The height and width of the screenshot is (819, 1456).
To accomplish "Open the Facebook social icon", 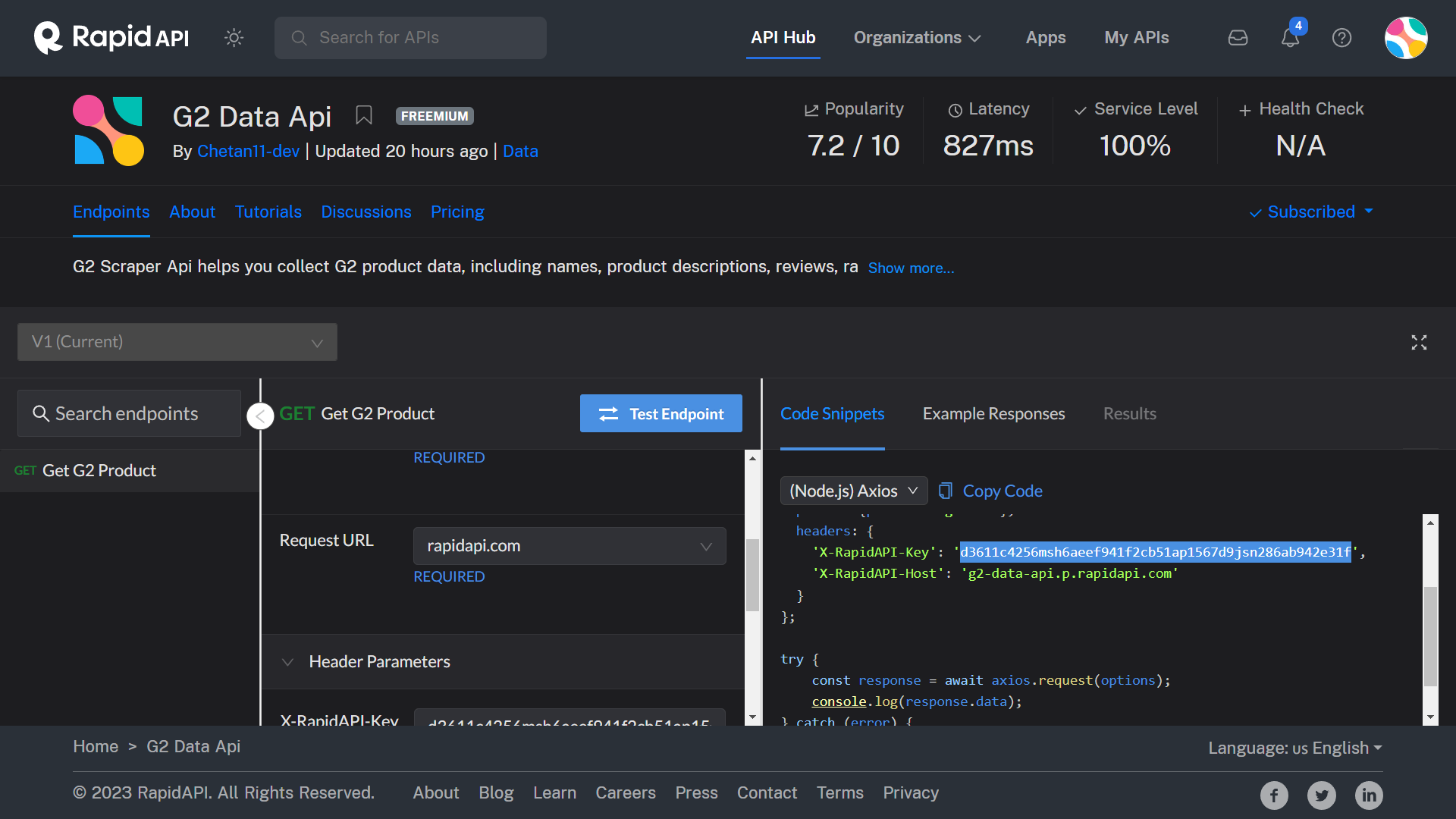I will [1274, 795].
